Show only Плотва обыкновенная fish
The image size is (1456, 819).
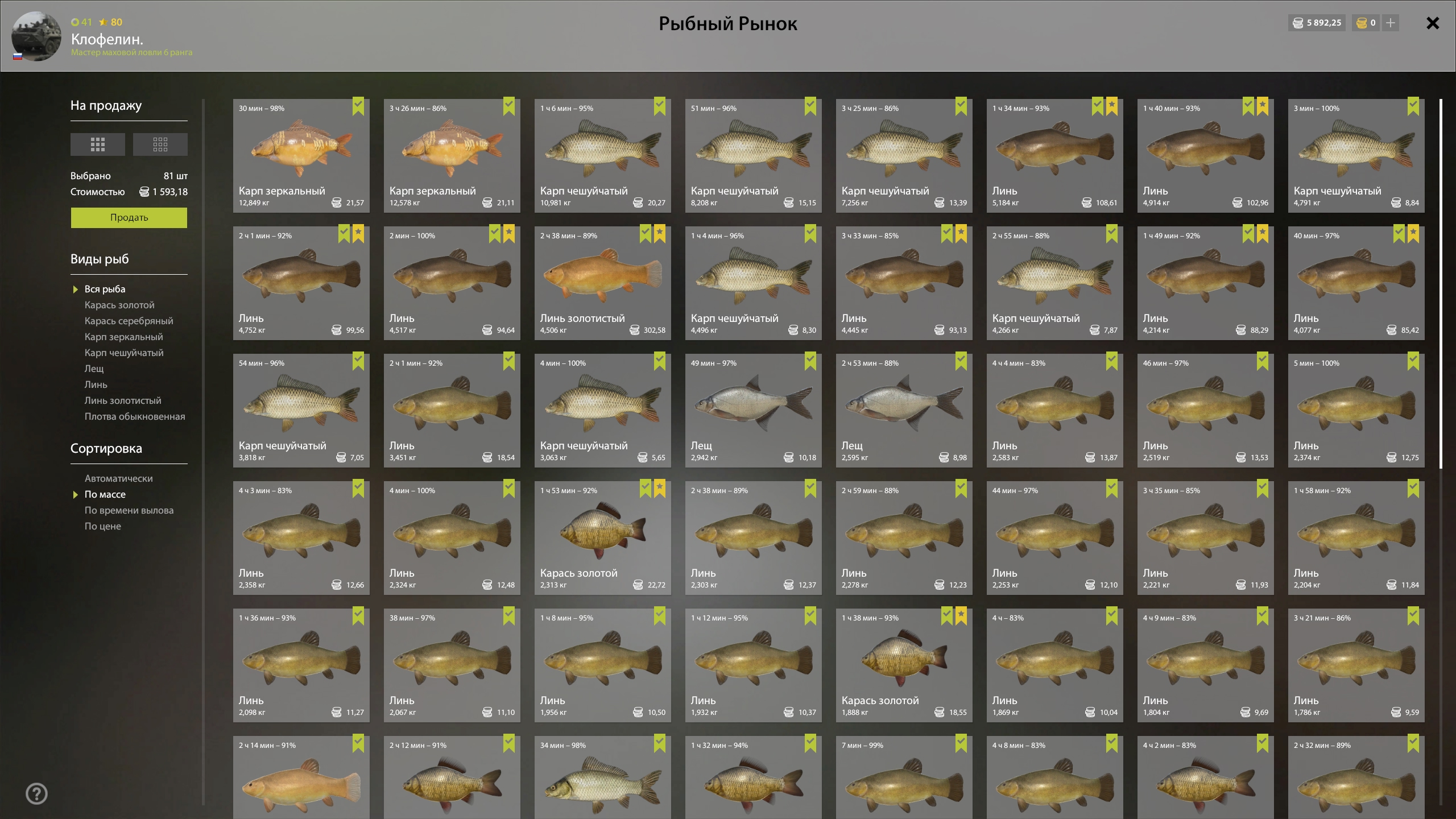pyautogui.click(x=135, y=416)
